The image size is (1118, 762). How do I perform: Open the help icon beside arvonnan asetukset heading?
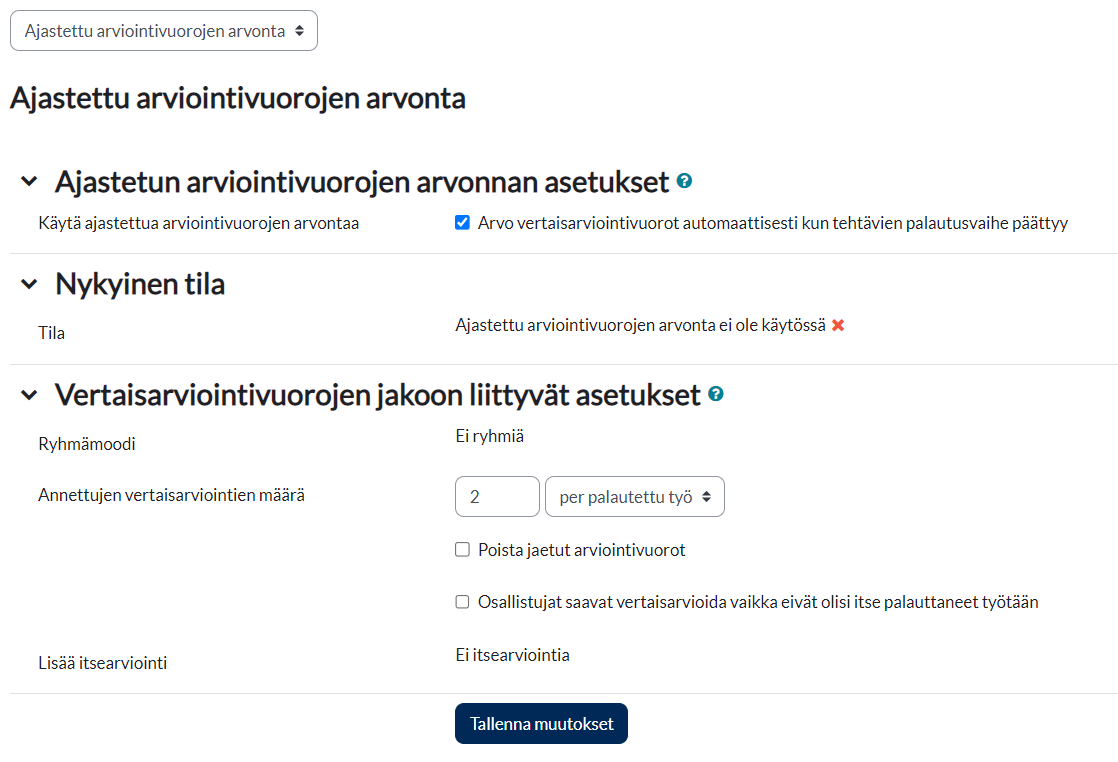684,181
